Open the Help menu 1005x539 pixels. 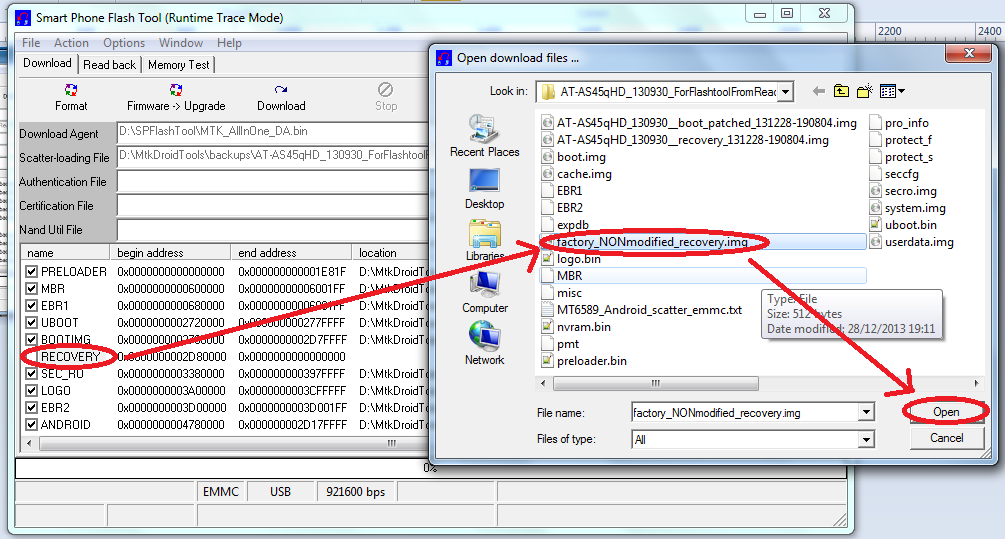[229, 43]
